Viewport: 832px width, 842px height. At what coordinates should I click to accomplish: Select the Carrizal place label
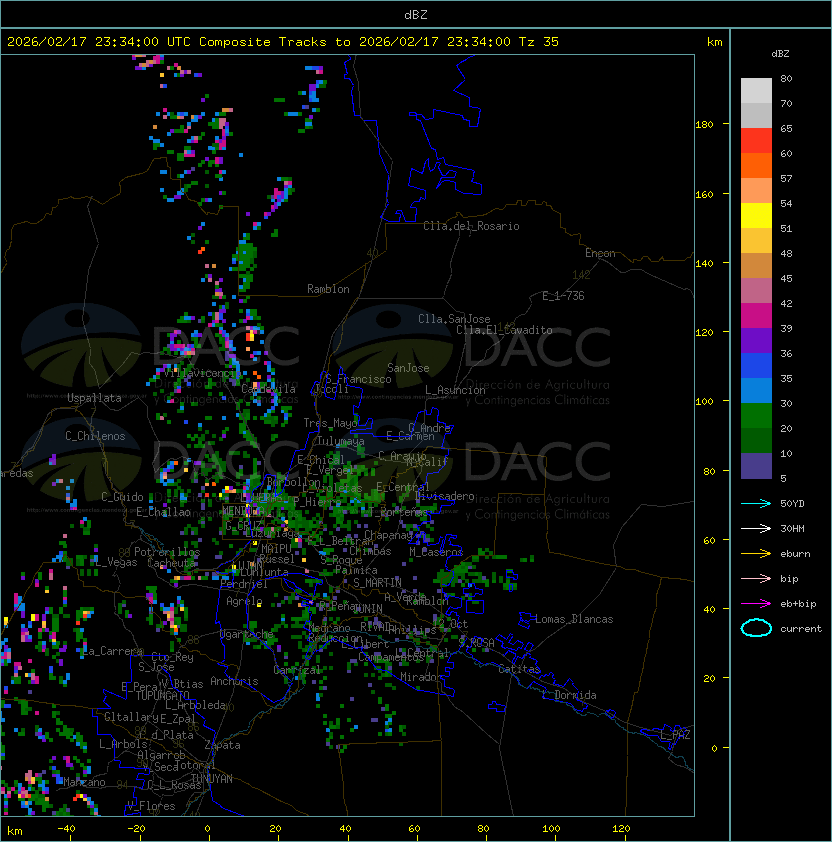point(297,670)
